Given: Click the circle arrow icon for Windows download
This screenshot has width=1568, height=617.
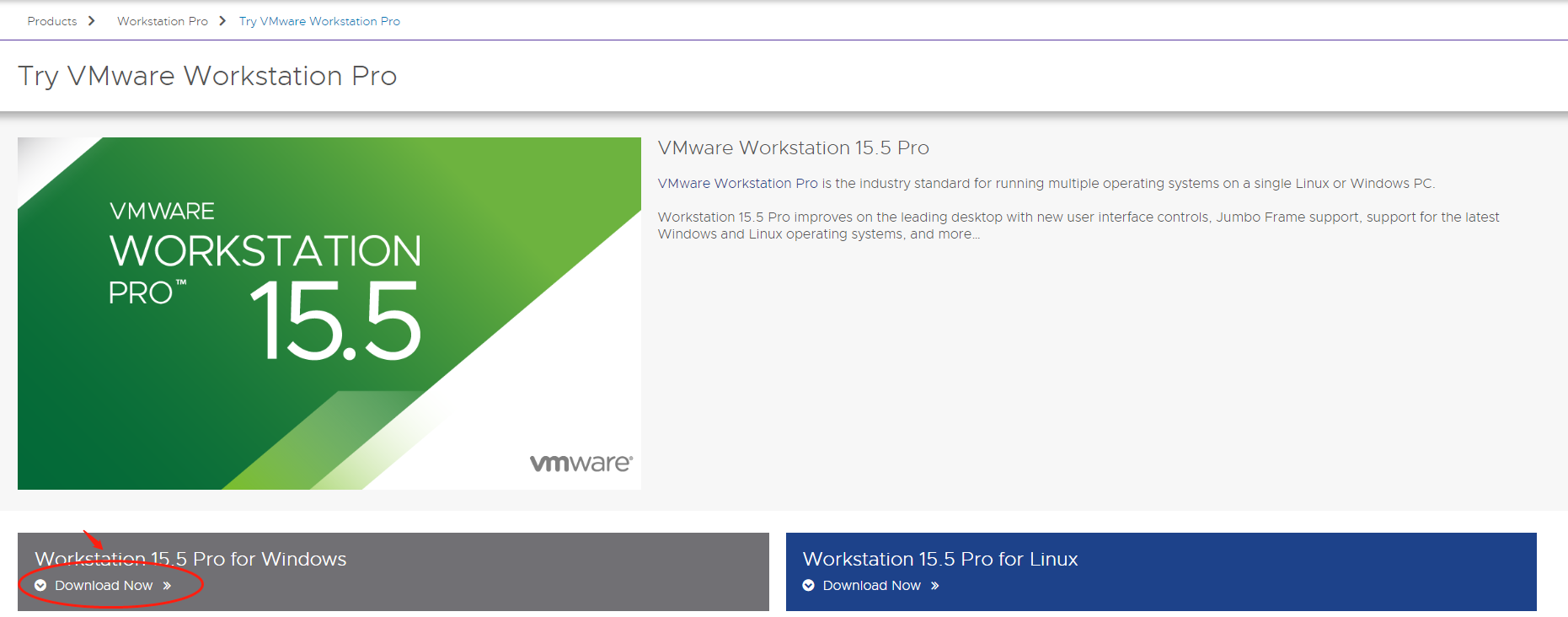Looking at the screenshot, I should point(40,586).
